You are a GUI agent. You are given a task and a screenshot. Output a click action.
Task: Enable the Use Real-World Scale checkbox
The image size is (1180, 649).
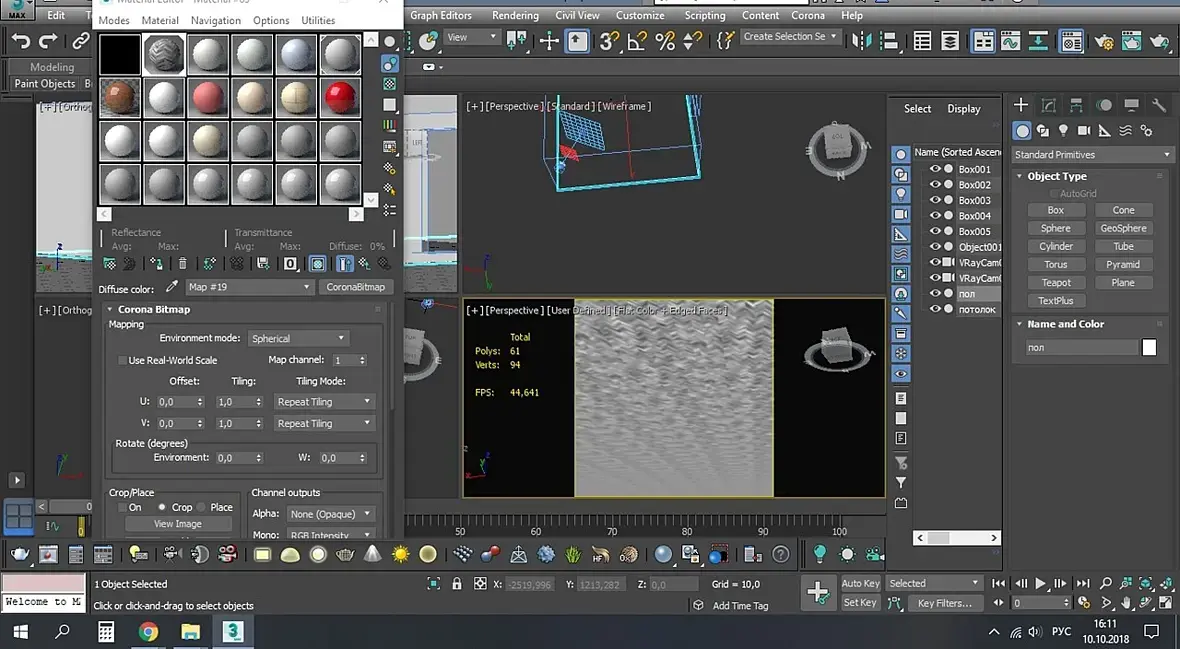(123, 360)
